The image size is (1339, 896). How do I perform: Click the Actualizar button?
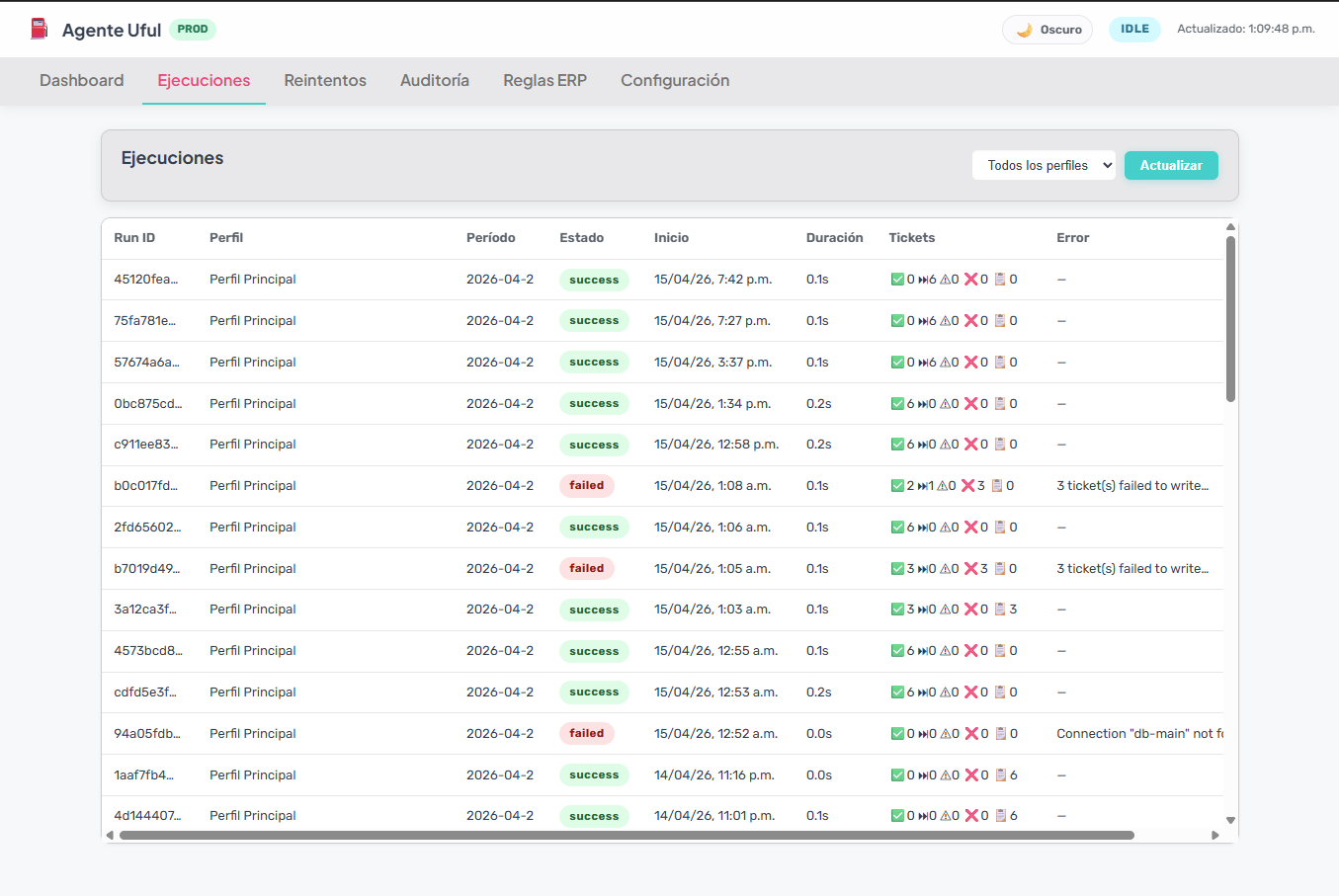click(1171, 165)
